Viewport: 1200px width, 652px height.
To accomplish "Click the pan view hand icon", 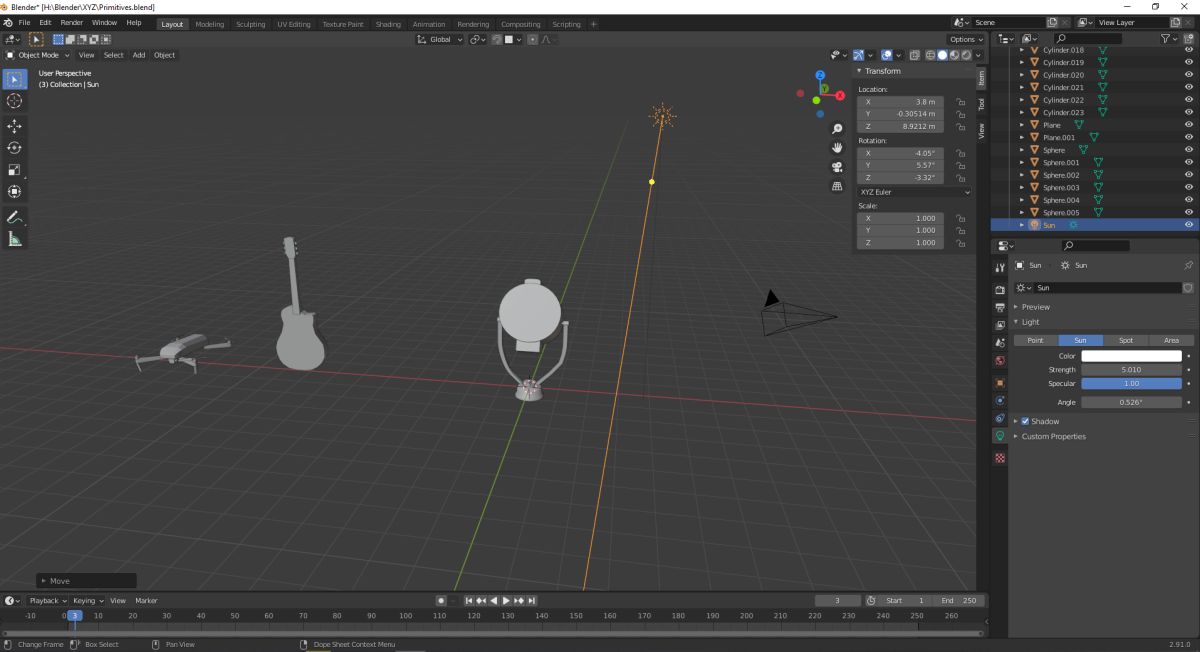I will [837, 148].
